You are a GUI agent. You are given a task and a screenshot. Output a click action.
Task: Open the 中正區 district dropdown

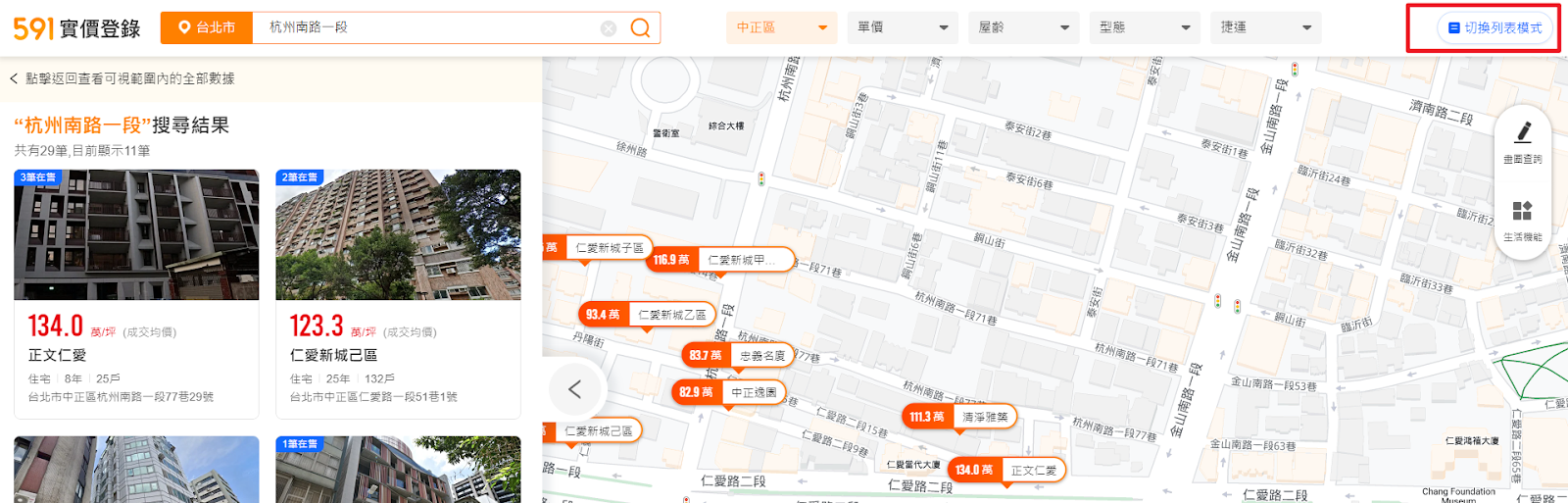[782, 27]
